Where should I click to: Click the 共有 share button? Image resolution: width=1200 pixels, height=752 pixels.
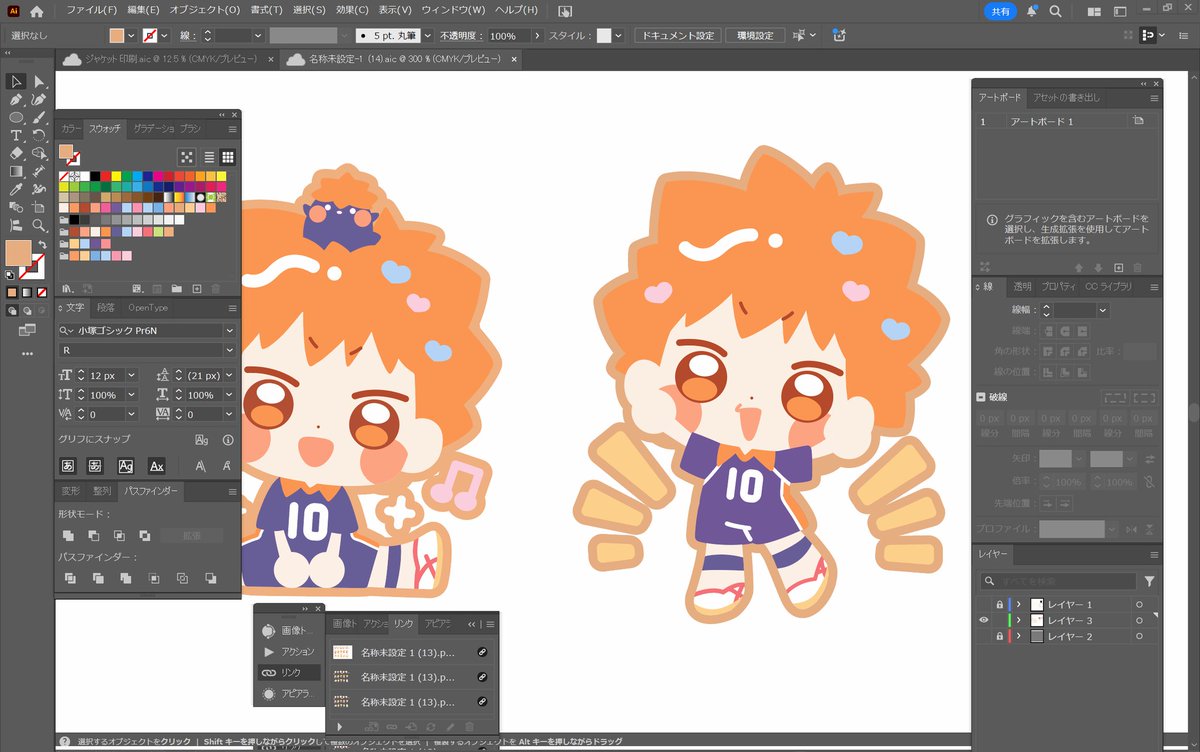(999, 11)
